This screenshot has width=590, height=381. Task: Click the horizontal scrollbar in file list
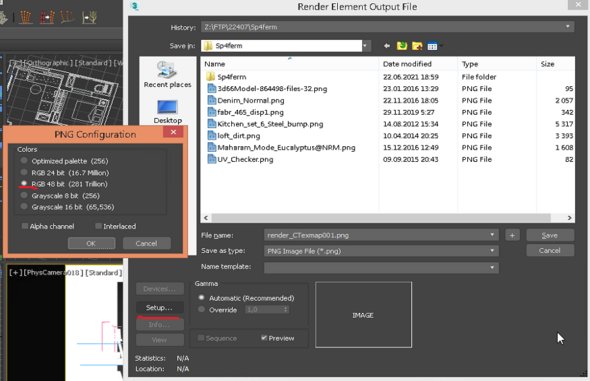click(x=381, y=218)
